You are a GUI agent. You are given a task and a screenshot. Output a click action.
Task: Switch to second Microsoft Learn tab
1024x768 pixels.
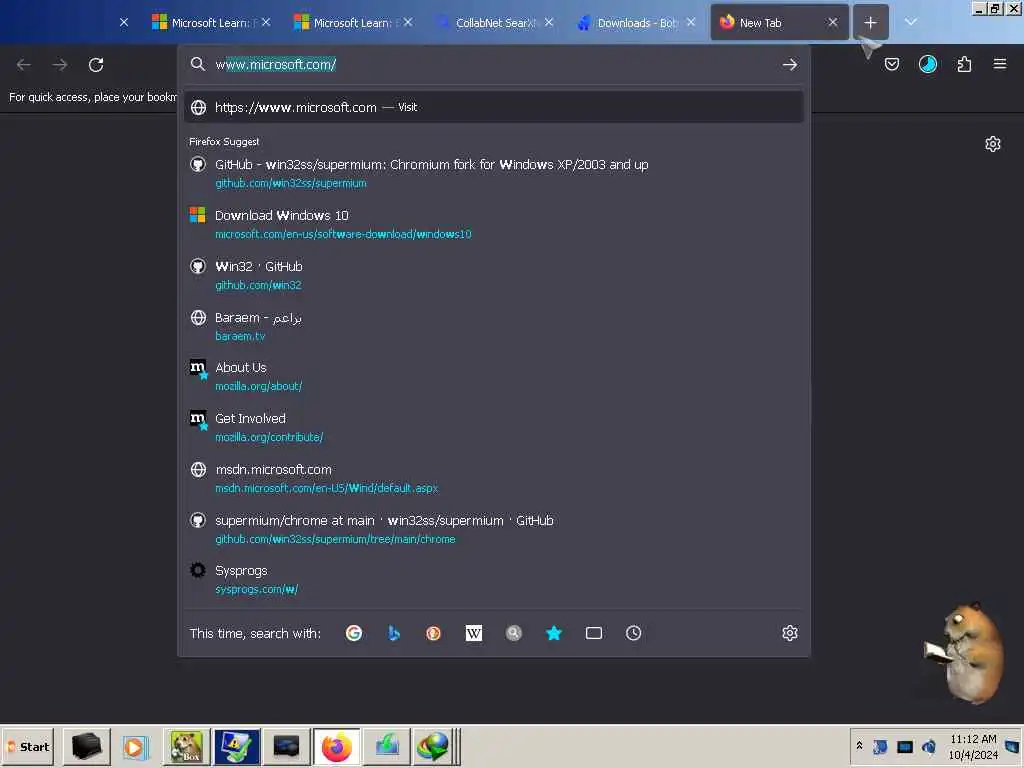[x=346, y=23]
